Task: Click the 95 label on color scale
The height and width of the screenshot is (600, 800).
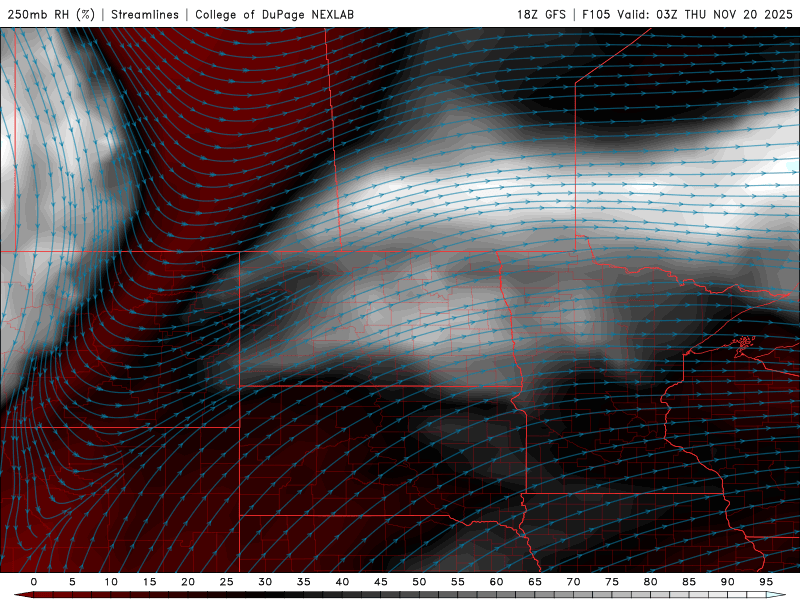Action: pos(766,582)
